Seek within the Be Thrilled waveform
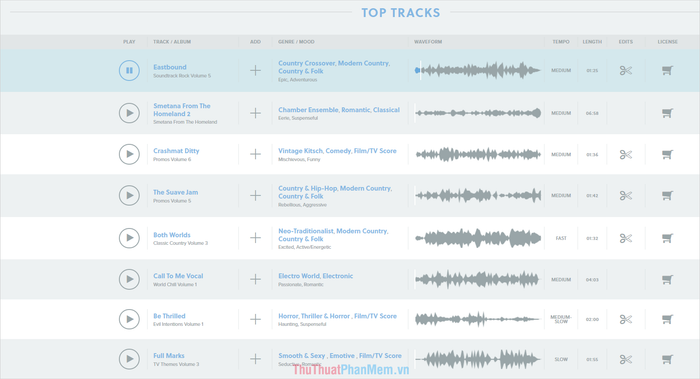 coord(478,319)
